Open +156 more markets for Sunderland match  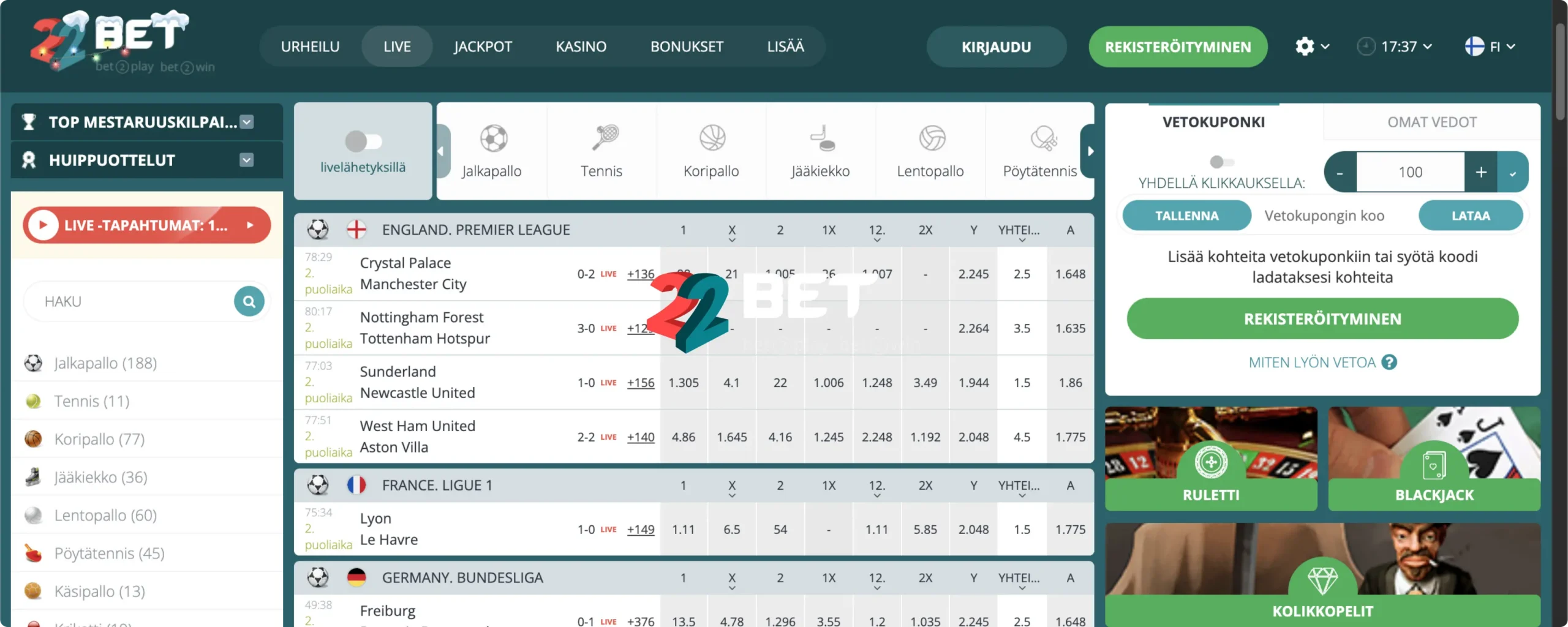(x=640, y=383)
